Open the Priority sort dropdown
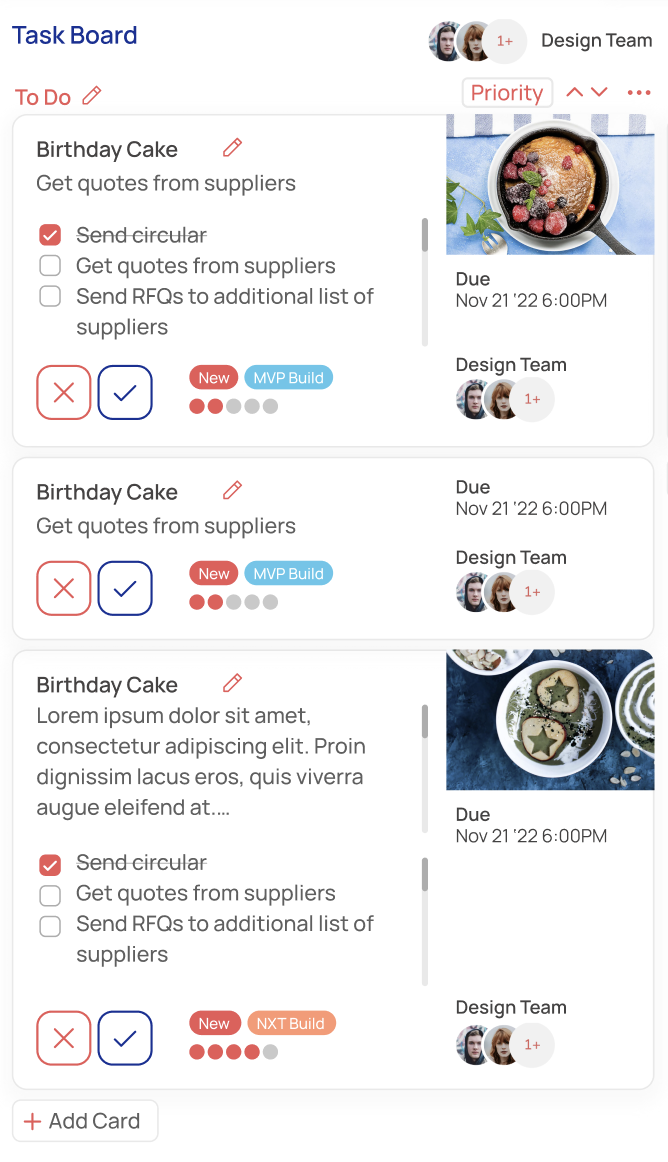 [x=507, y=93]
